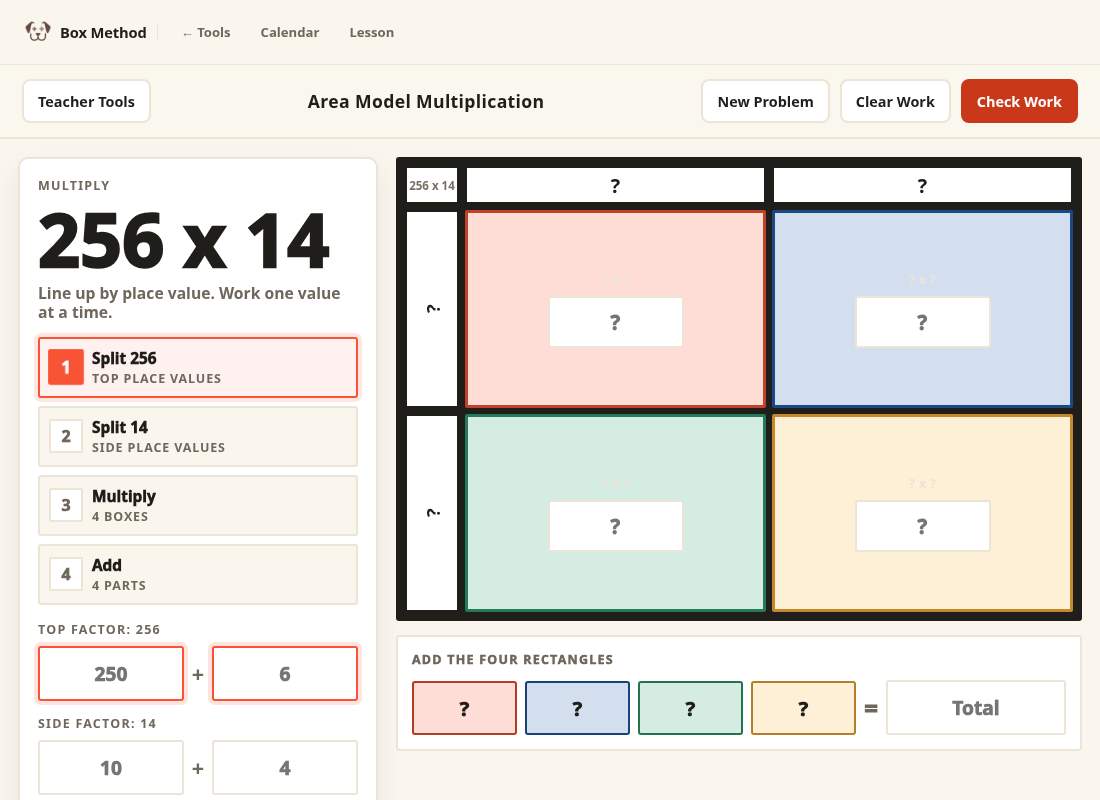Select step 2 Split 14
The image size is (1100, 800).
coord(198,436)
